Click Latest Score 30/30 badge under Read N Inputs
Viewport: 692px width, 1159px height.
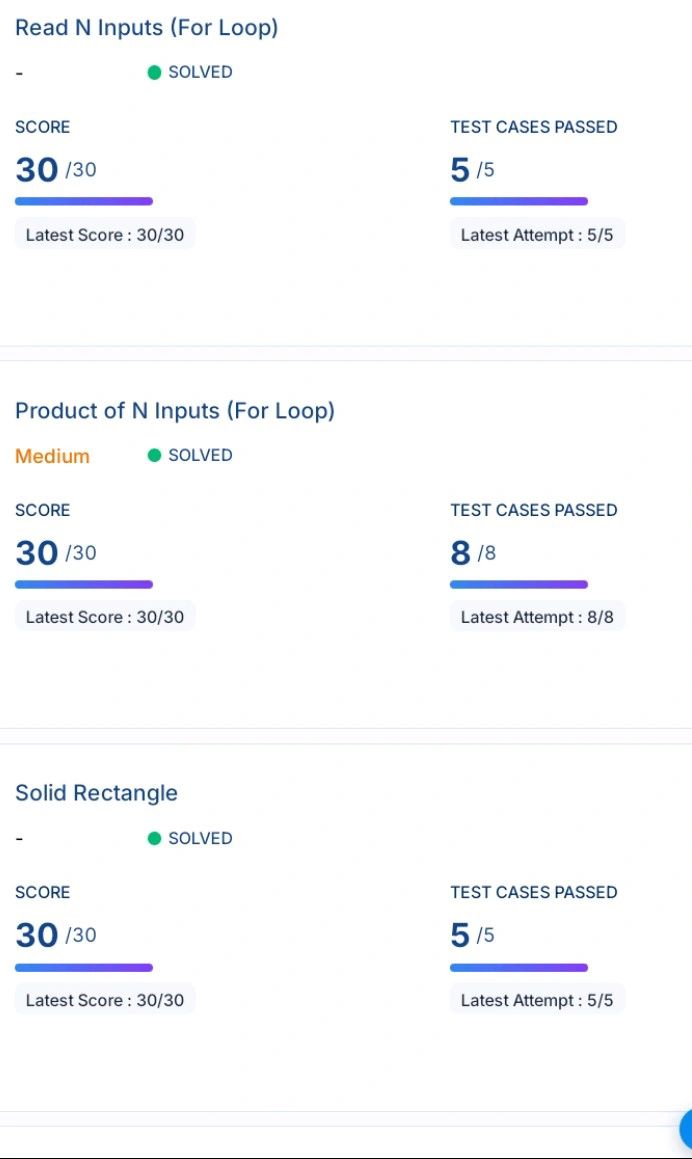point(105,235)
